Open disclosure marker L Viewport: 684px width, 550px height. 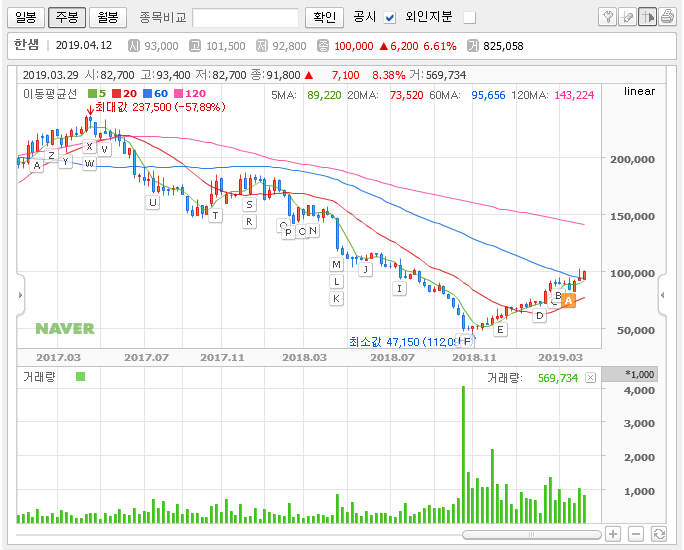tap(336, 282)
